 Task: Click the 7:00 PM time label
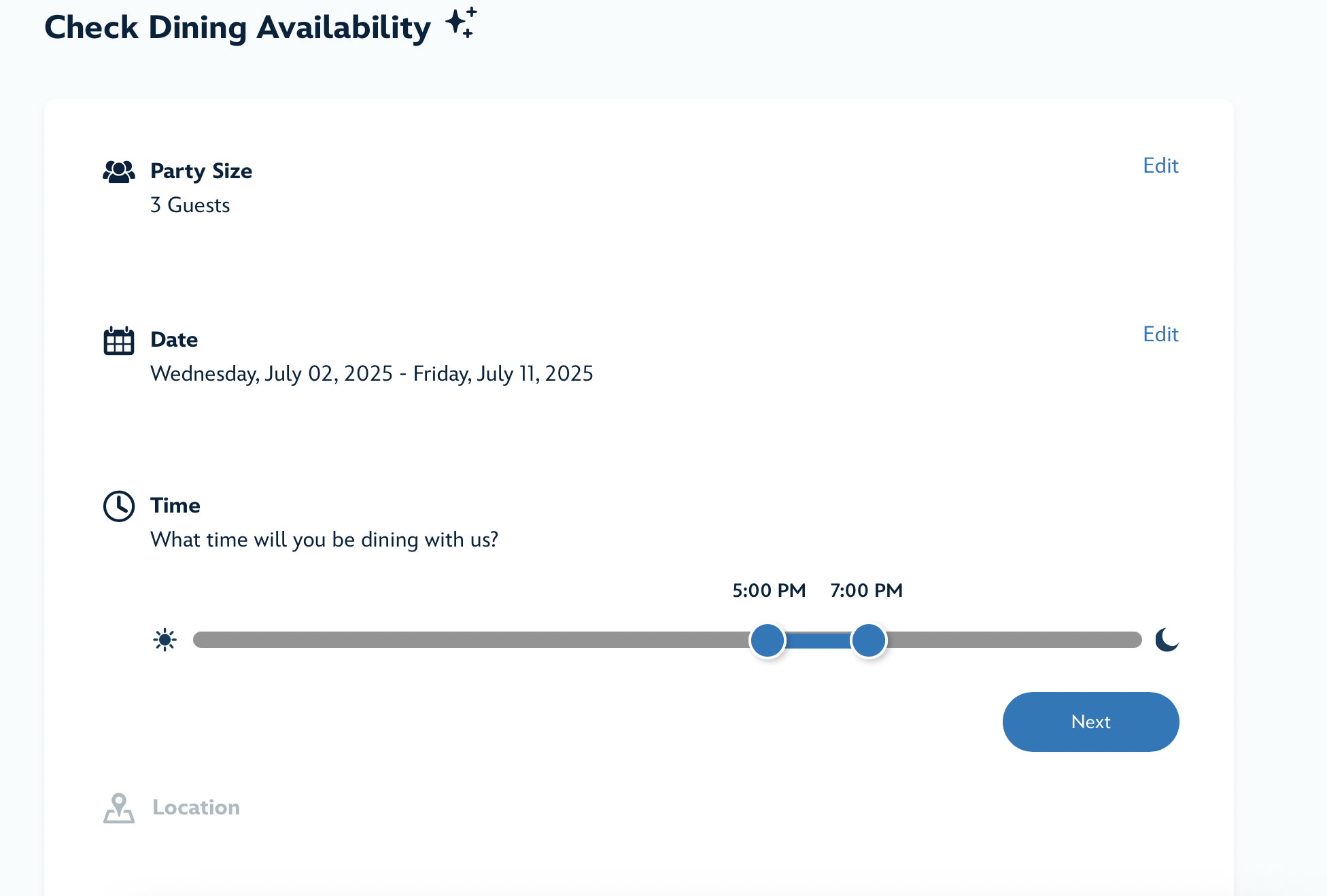click(866, 590)
